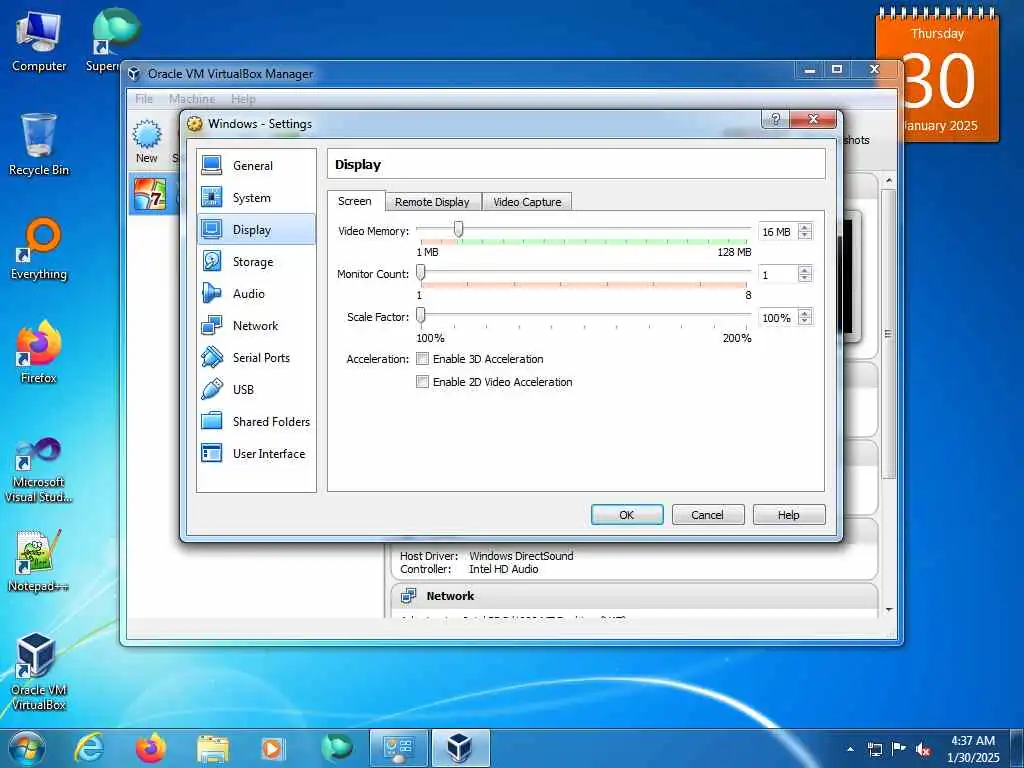Enable 2D Video Acceleration checkbox
The image size is (1024, 768).
[x=423, y=382]
